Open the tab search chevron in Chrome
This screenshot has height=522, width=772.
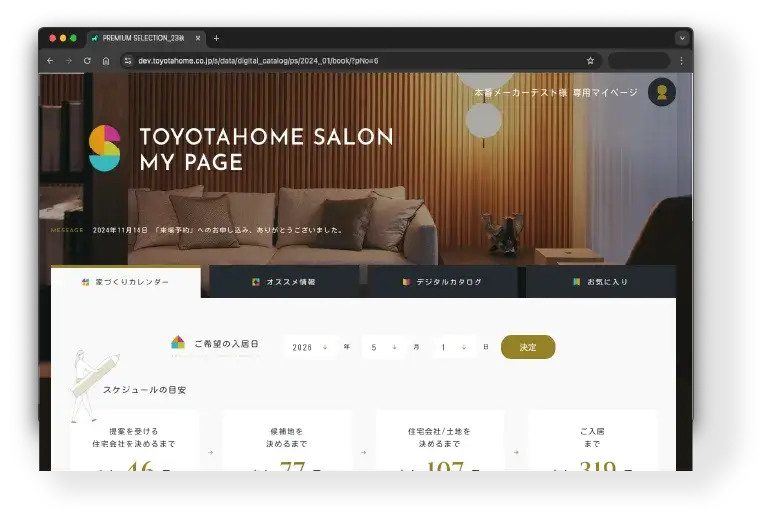(682, 38)
